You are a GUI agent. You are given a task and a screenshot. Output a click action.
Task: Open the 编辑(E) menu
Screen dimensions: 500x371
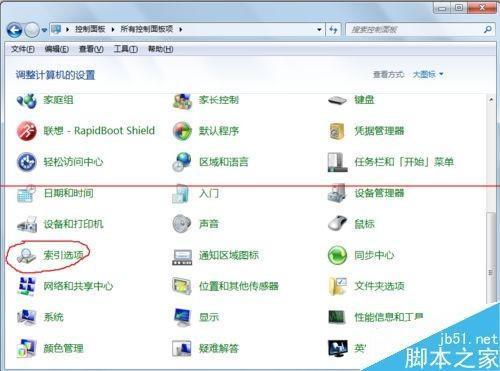pos(57,49)
